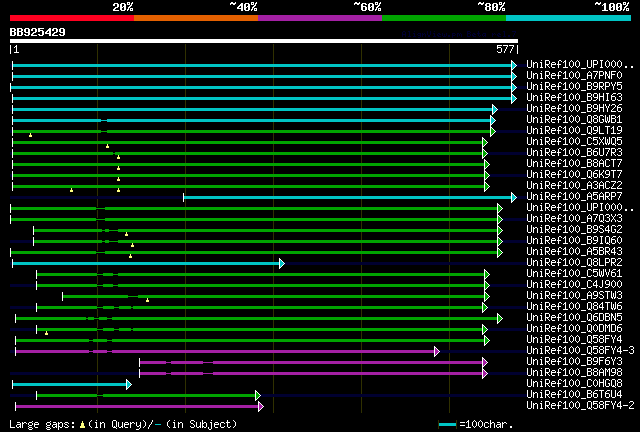This screenshot has width=640, height=432.
Task: Select the UniRef100_B8ACT7 hit label
Action: click(x=574, y=164)
